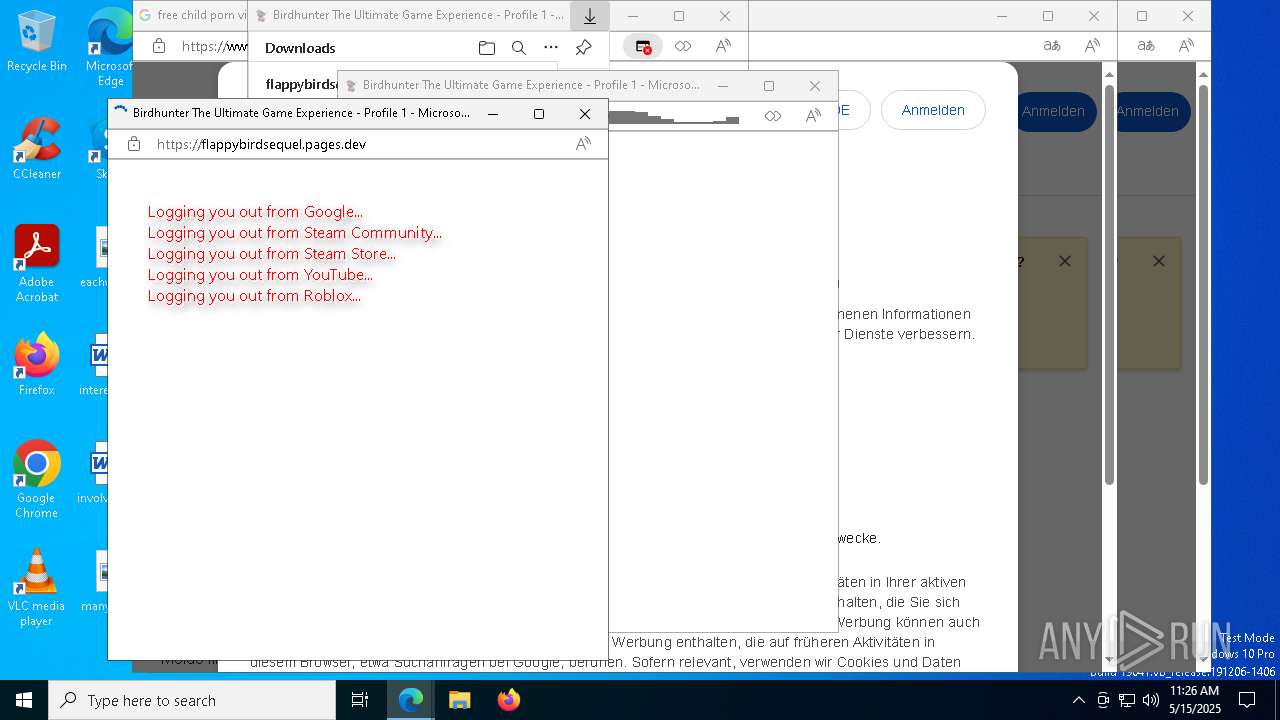Click Edge icon in the taskbar
The image size is (1280, 720).
point(411,700)
